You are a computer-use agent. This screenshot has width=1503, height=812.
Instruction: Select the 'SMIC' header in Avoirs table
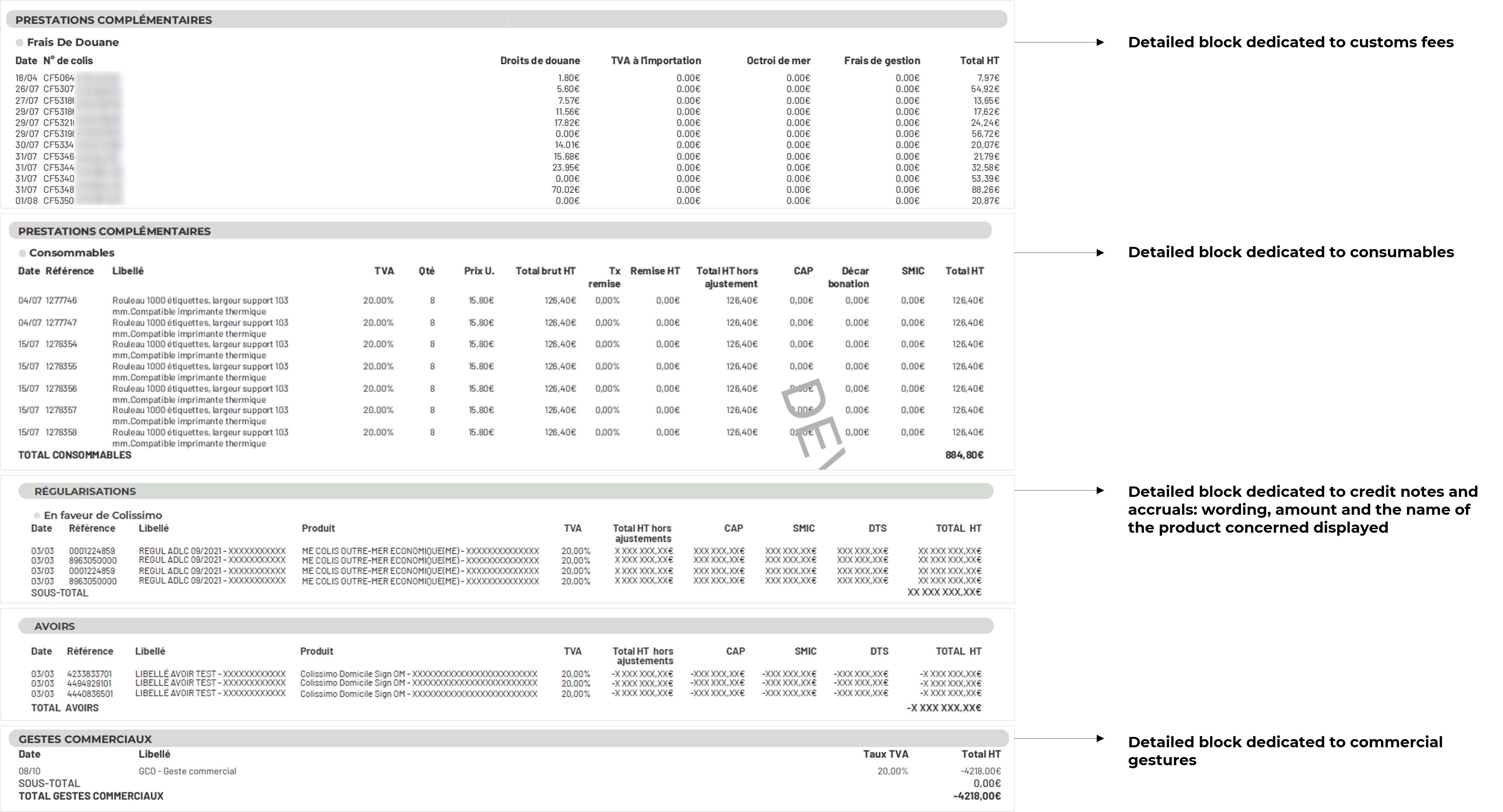805,651
